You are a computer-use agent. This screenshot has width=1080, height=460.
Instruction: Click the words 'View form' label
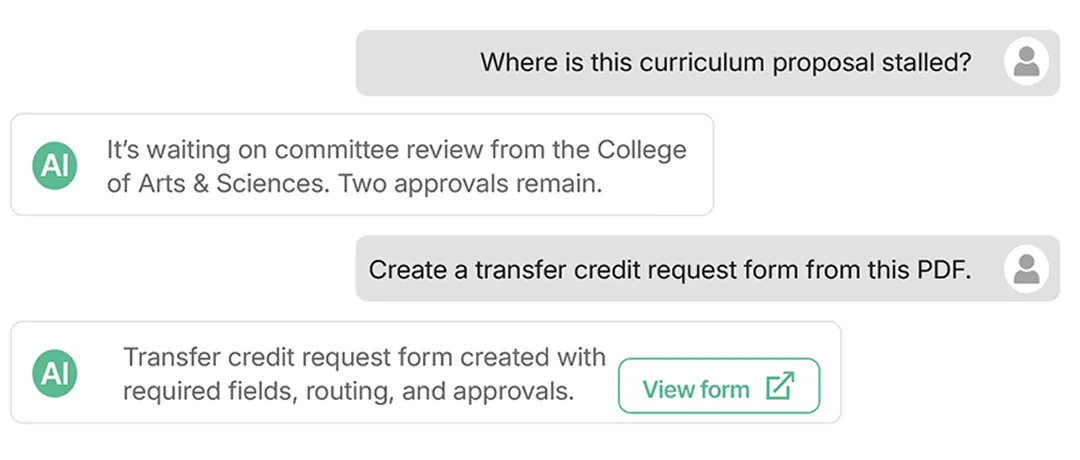(696, 390)
